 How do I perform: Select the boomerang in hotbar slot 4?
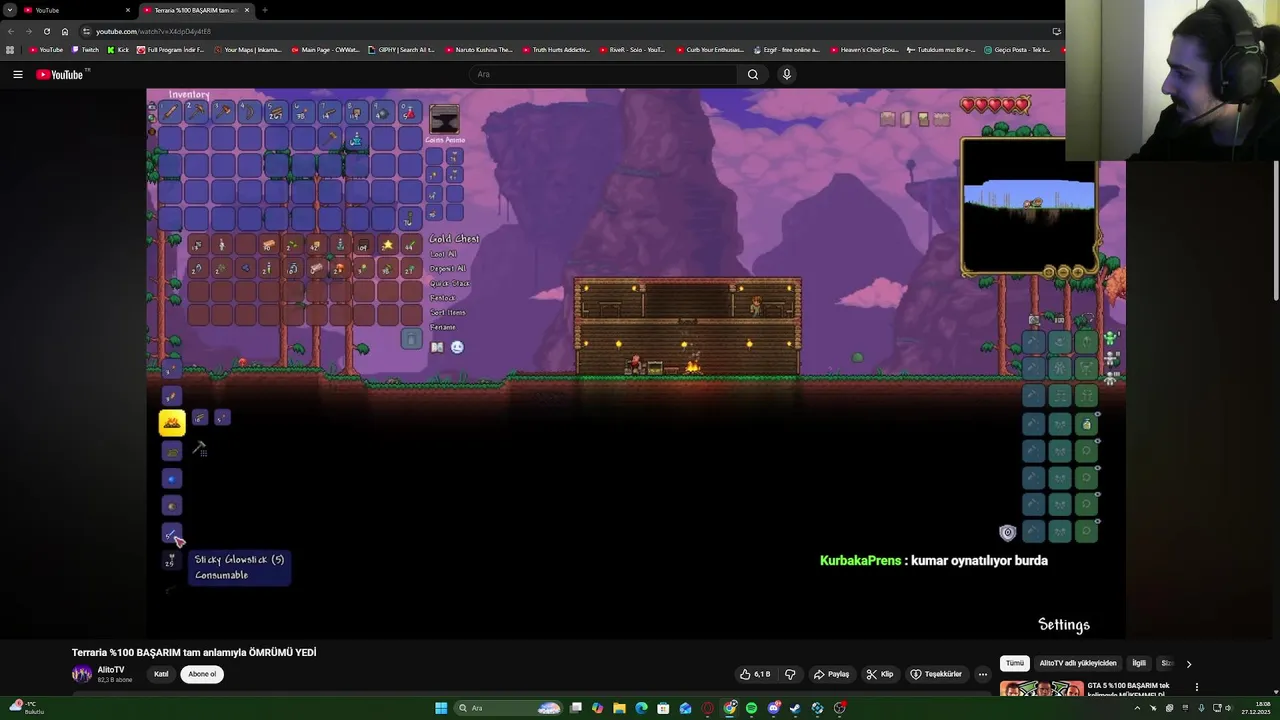pos(249,112)
